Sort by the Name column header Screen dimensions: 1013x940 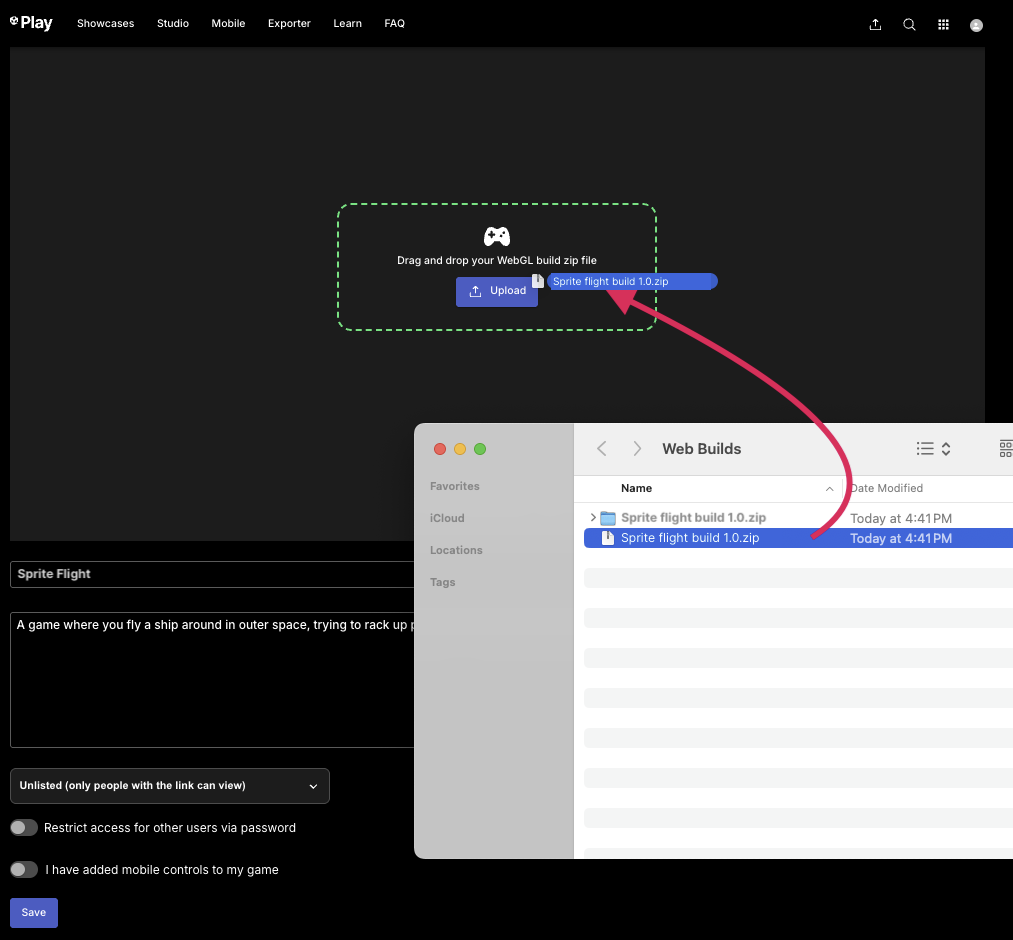pos(636,488)
